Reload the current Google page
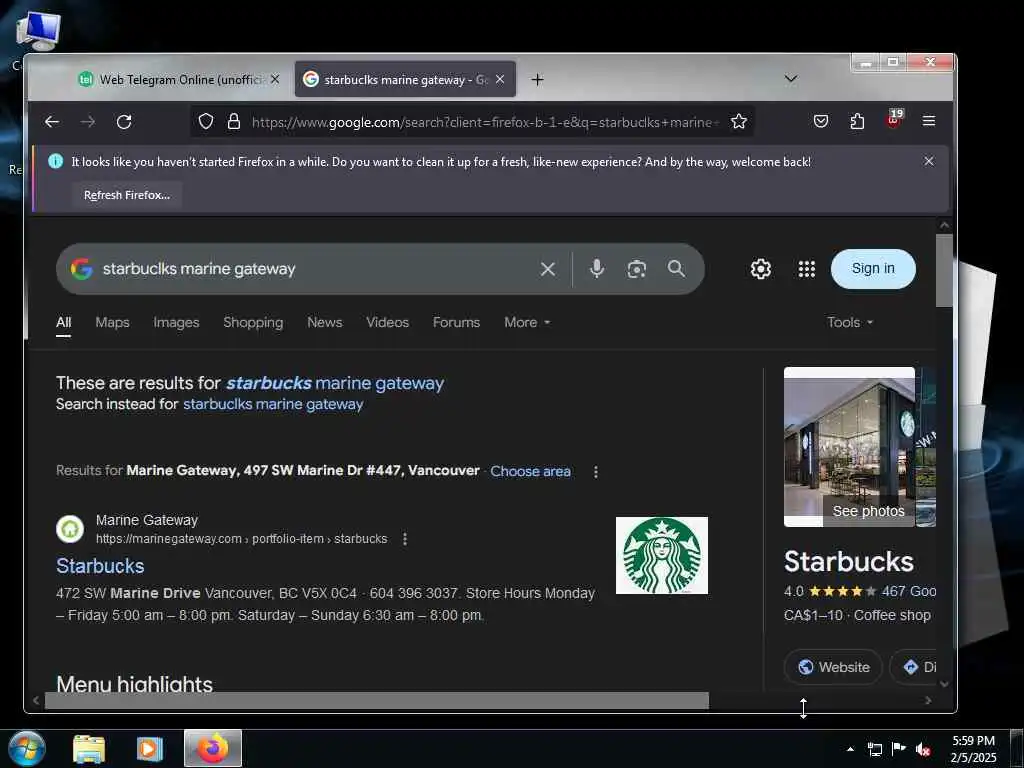 (x=124, y=121)
